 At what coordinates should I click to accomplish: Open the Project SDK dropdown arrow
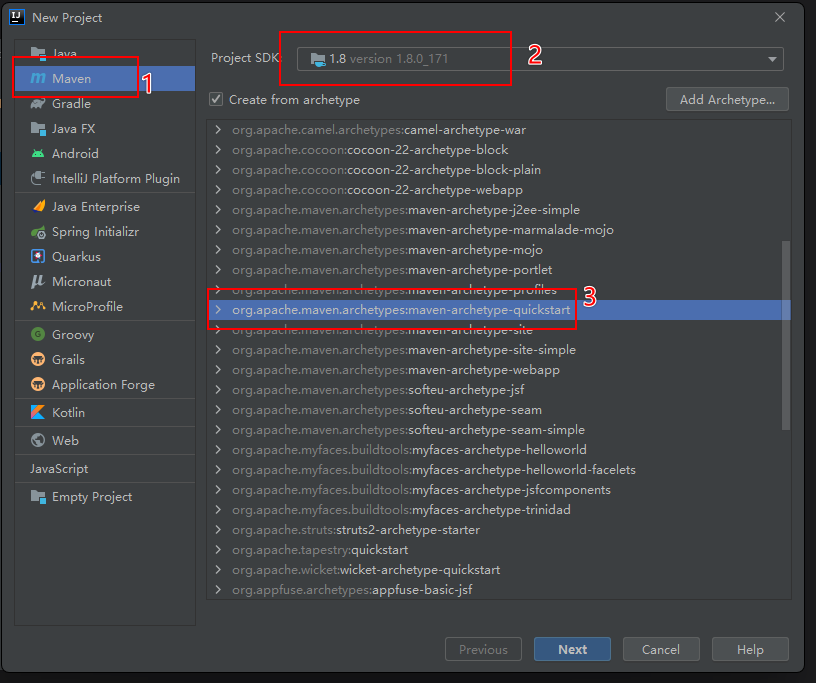(772, 59)
